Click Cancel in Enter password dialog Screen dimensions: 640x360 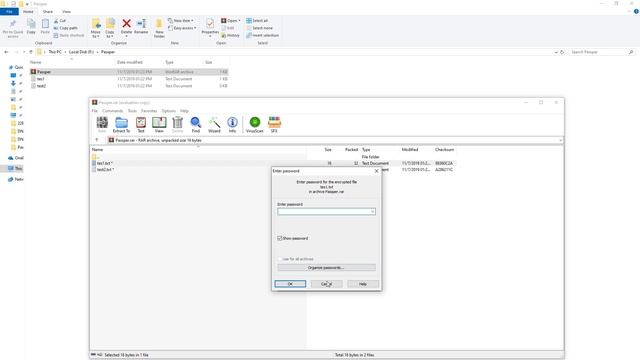tap(327, 284)
